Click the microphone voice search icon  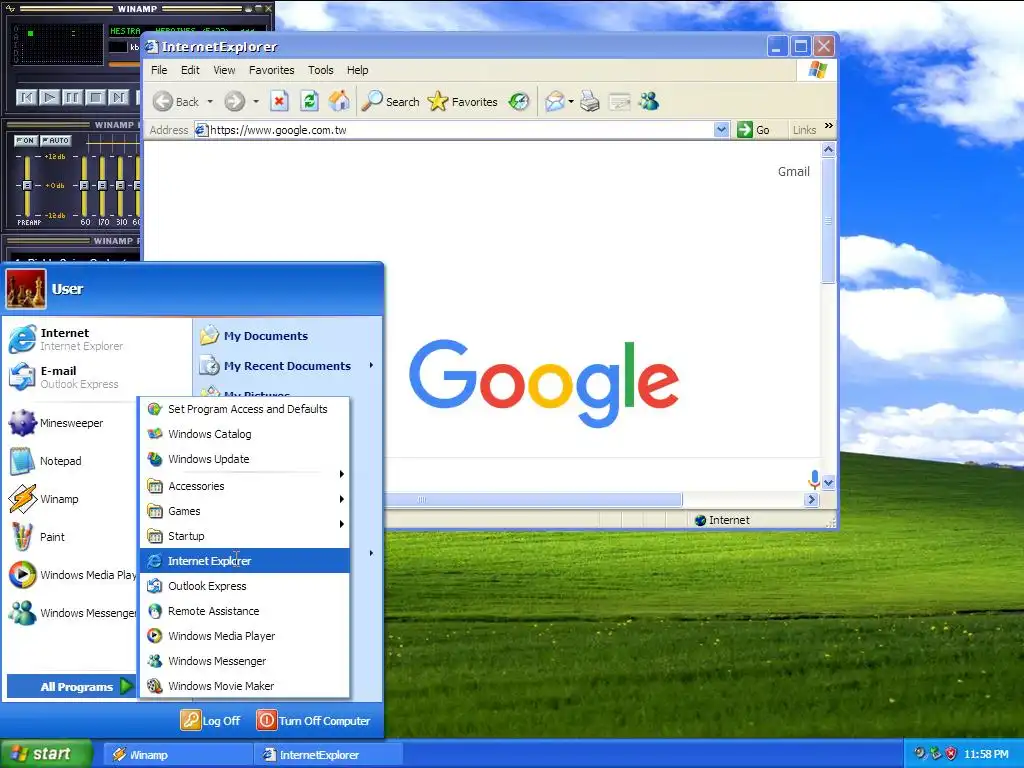pos(814,479)
